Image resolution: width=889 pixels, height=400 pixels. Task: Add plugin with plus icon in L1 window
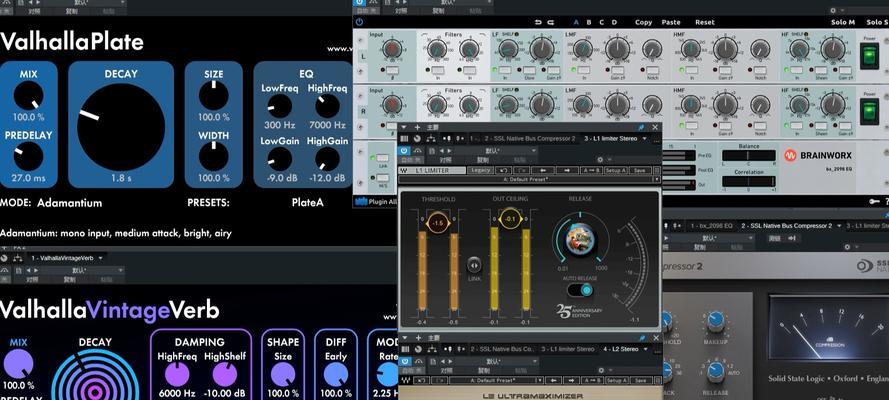point(417,127)
